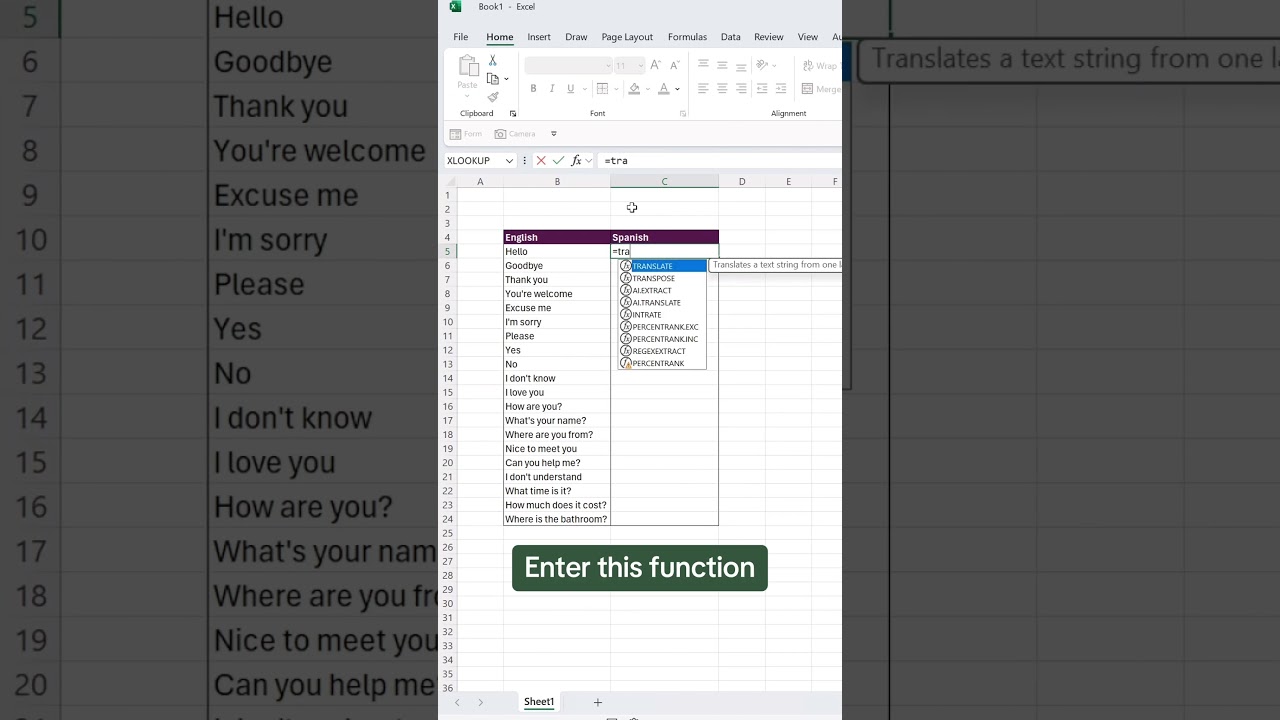Toggle Wrap Text option
The width and height of the screenshot is (1280, 720).
tap(820, 66)
